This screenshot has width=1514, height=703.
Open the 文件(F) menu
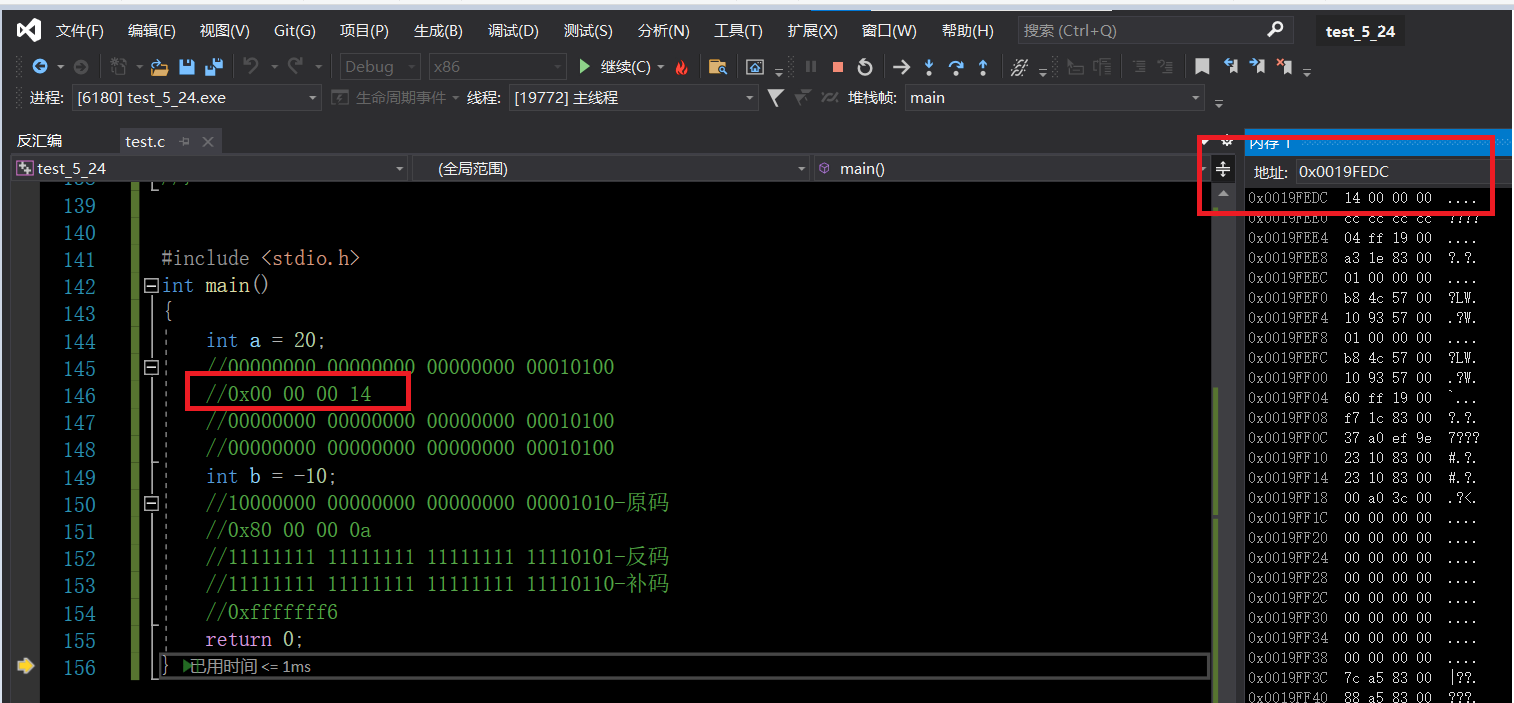pos(80,31)
